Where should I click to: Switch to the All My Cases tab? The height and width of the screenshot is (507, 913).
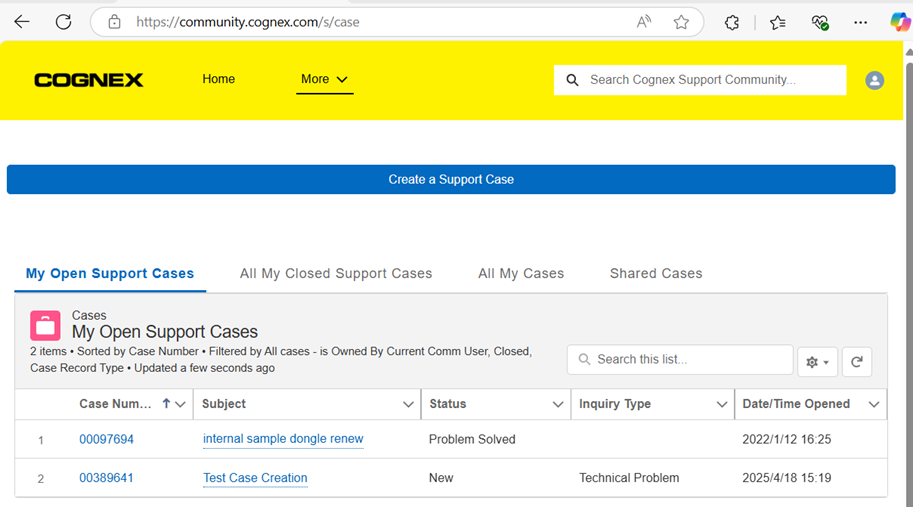click(x=521, y=274)
